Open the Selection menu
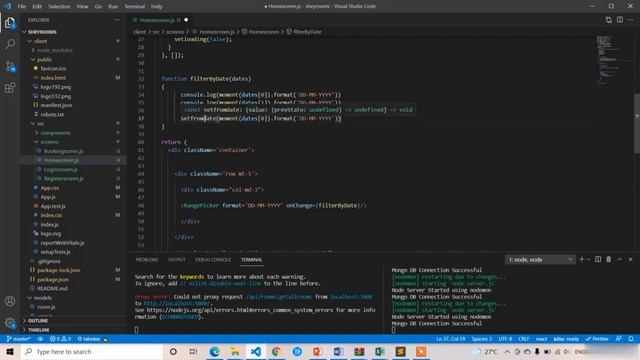 (x=59, y=6)
